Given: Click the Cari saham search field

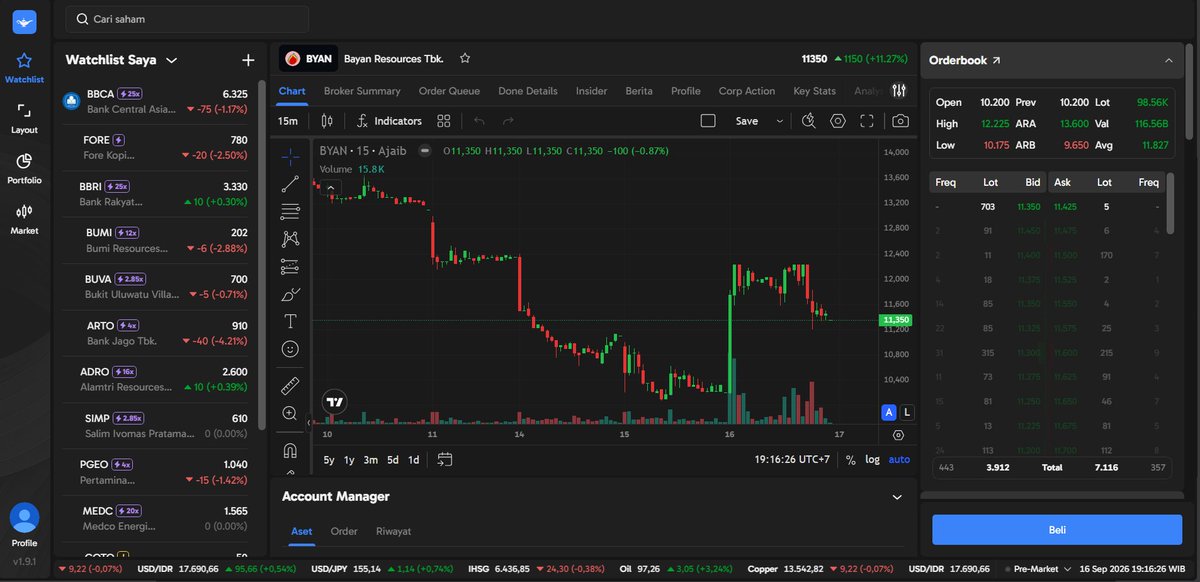Looking at the screenshot, I should [x=187, y=19].
